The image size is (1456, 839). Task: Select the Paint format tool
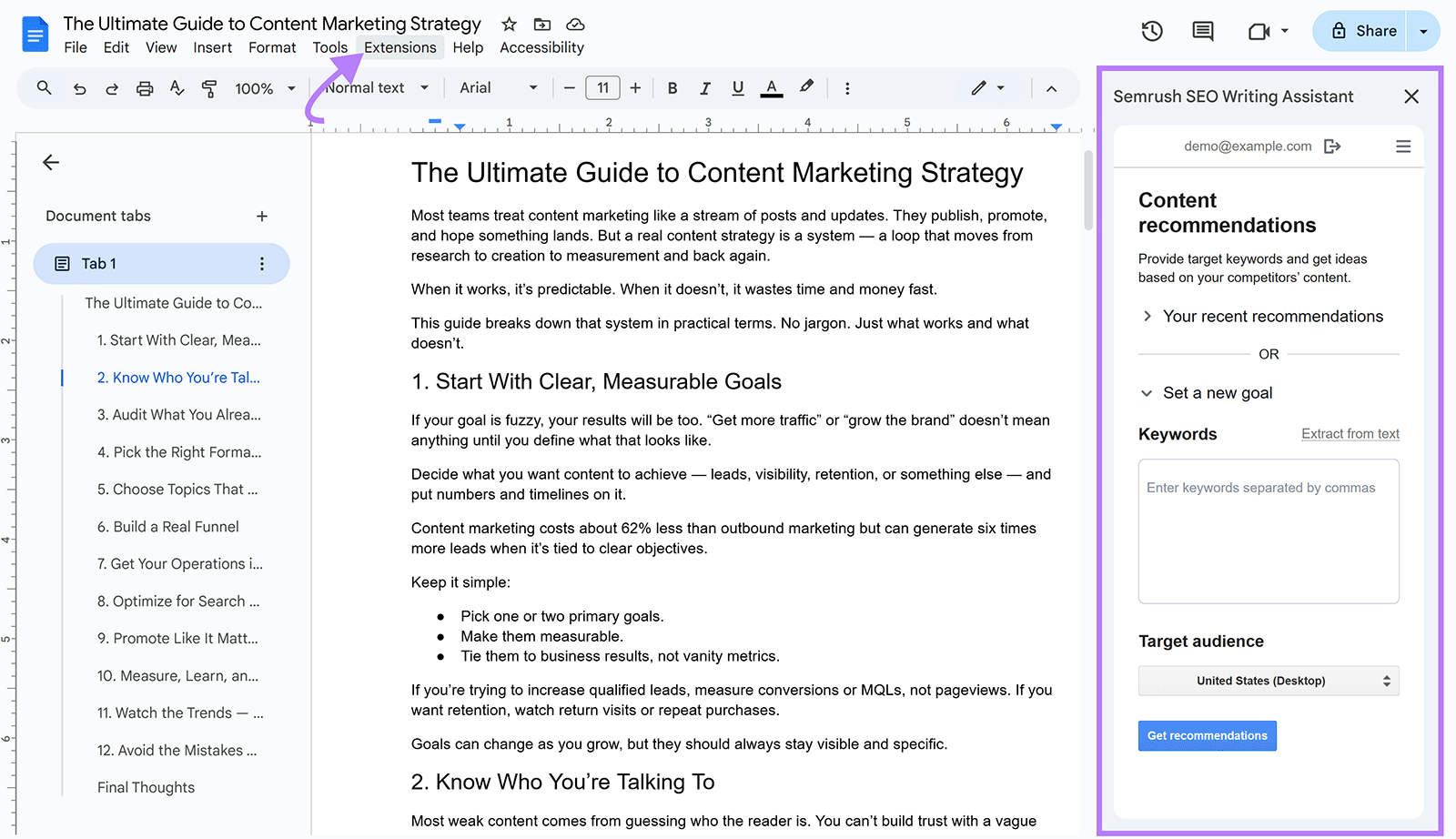pyautogui.click(x=210, y=88)
